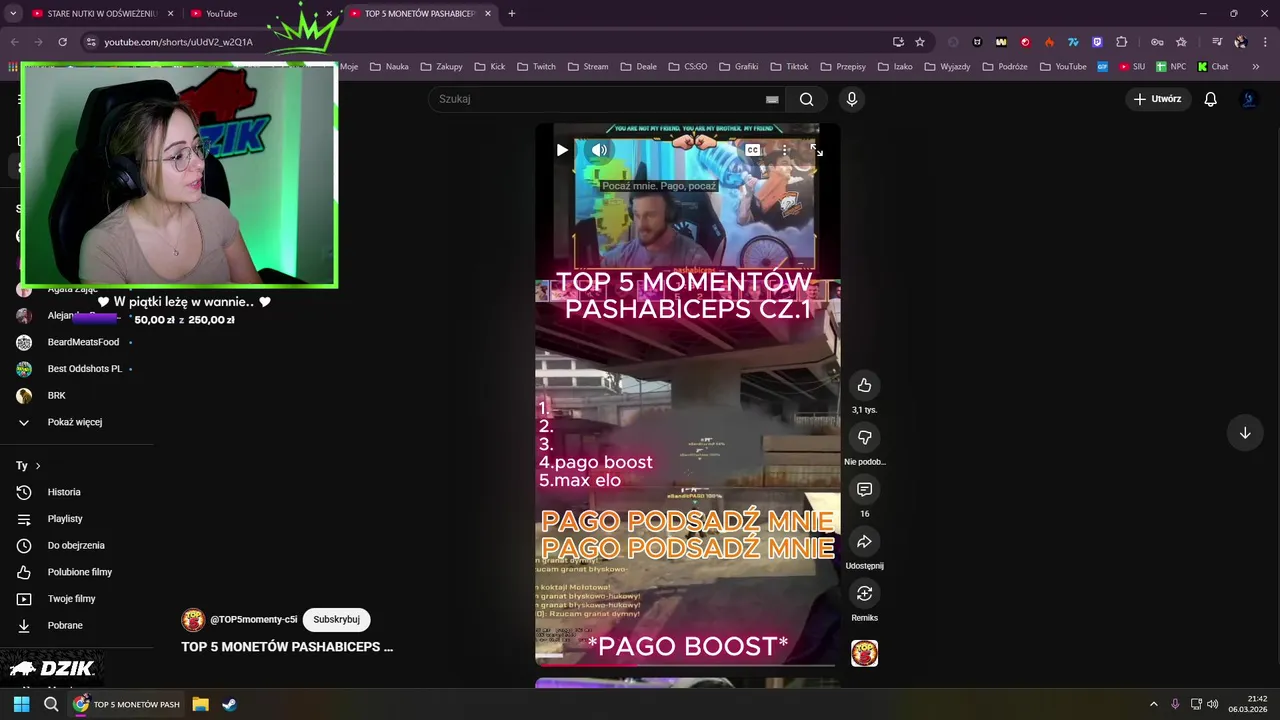The height and width of the screenshot is (720, 1280).
Task: Open YouTube notifications bell
Action: pos(1210,99)
